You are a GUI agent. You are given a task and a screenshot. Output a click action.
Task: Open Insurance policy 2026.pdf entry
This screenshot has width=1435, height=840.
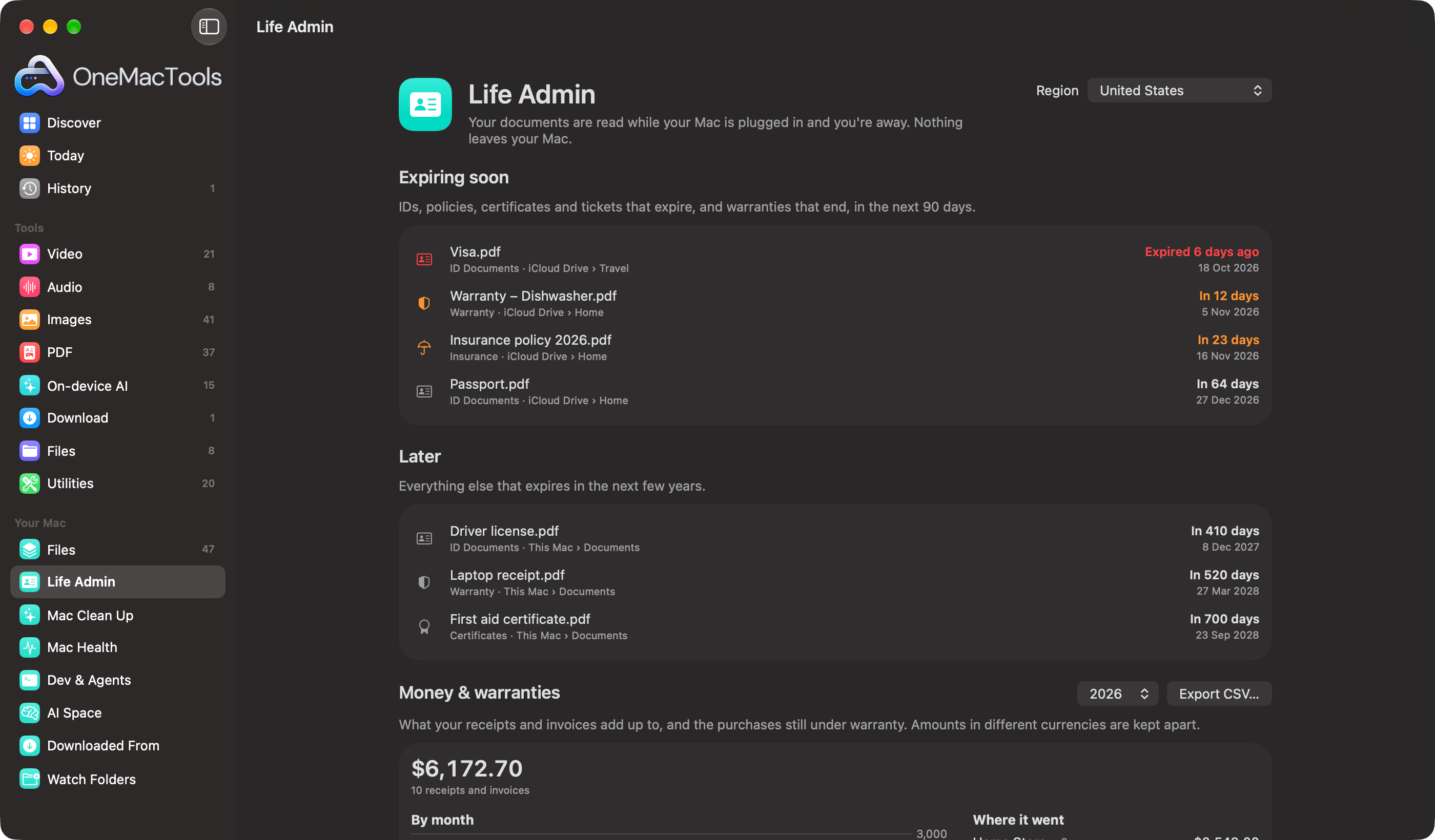coord(835,347)
